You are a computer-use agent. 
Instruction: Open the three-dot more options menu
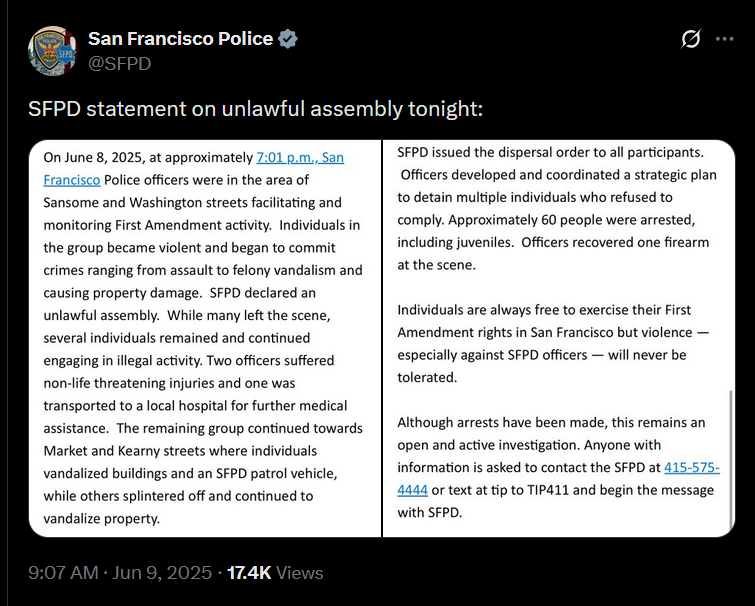725,39
